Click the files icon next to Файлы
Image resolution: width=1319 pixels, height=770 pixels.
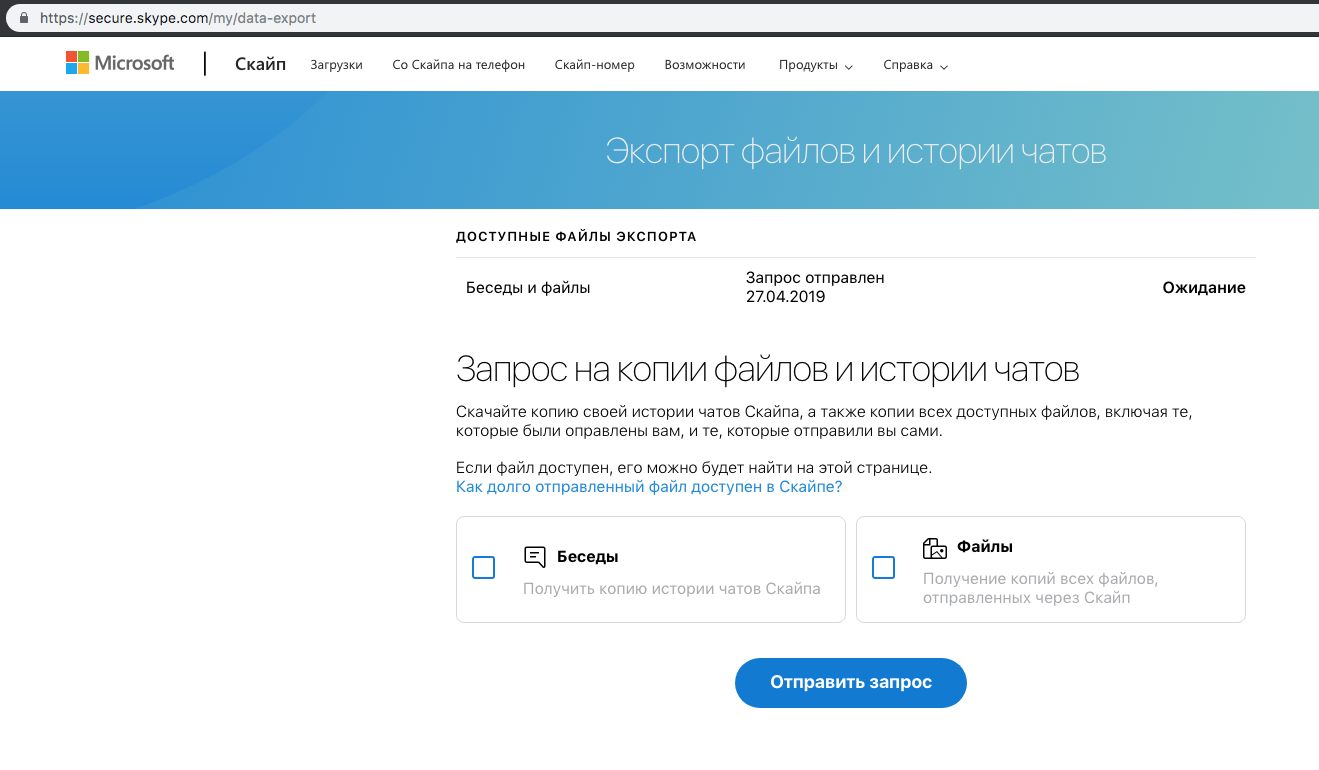pos(934,547)
